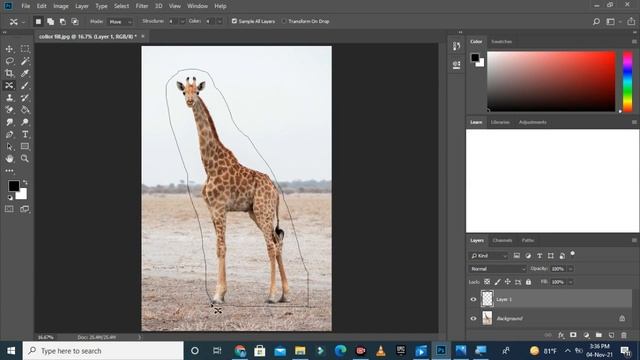
Task: Open the Normal blend mode dropdown
Action: click(x=497, y=269)
